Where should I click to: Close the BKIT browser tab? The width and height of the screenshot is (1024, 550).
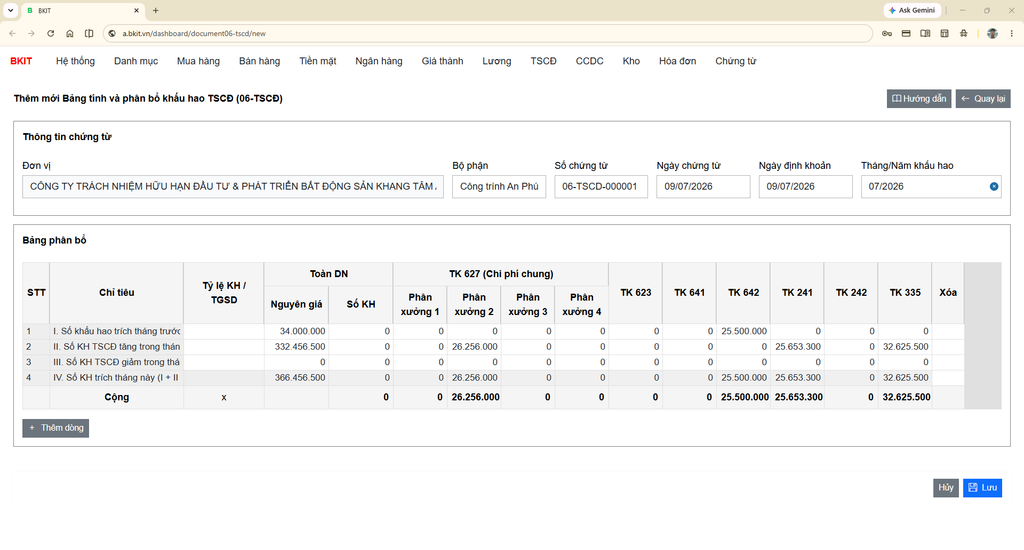pos(136,10)
